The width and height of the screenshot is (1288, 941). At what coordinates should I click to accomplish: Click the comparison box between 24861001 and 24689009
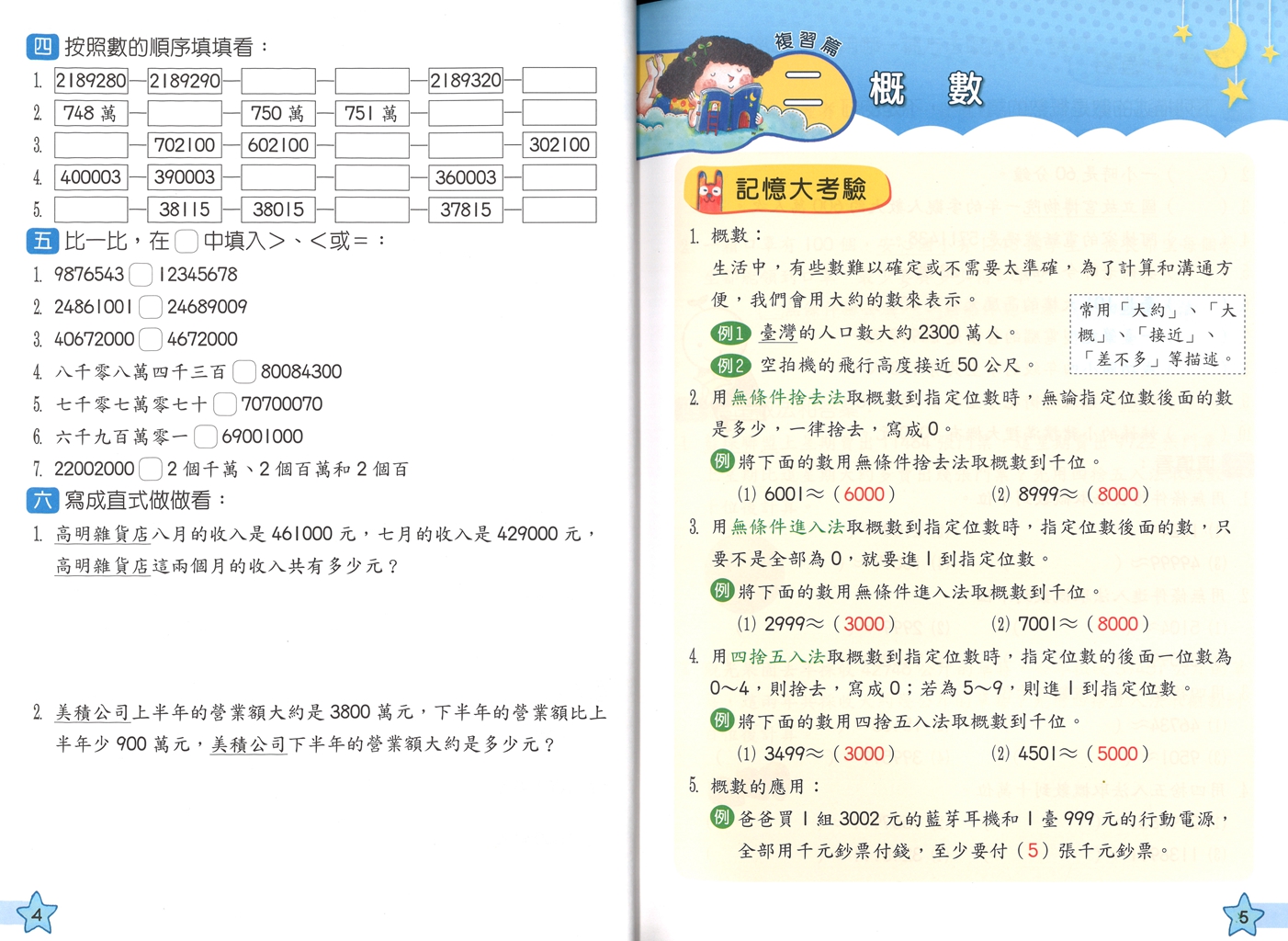pyautogui.click(x=151, y=307)
